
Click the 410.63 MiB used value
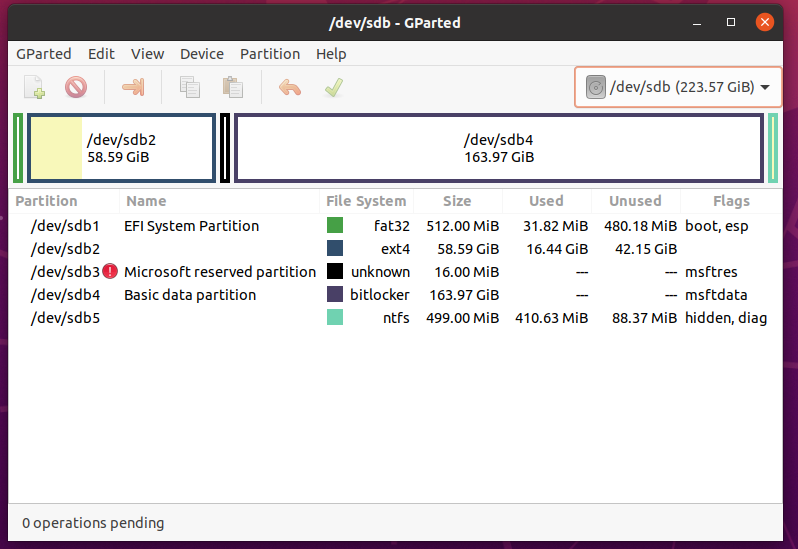pyautogui.click(x=552, y=318)
